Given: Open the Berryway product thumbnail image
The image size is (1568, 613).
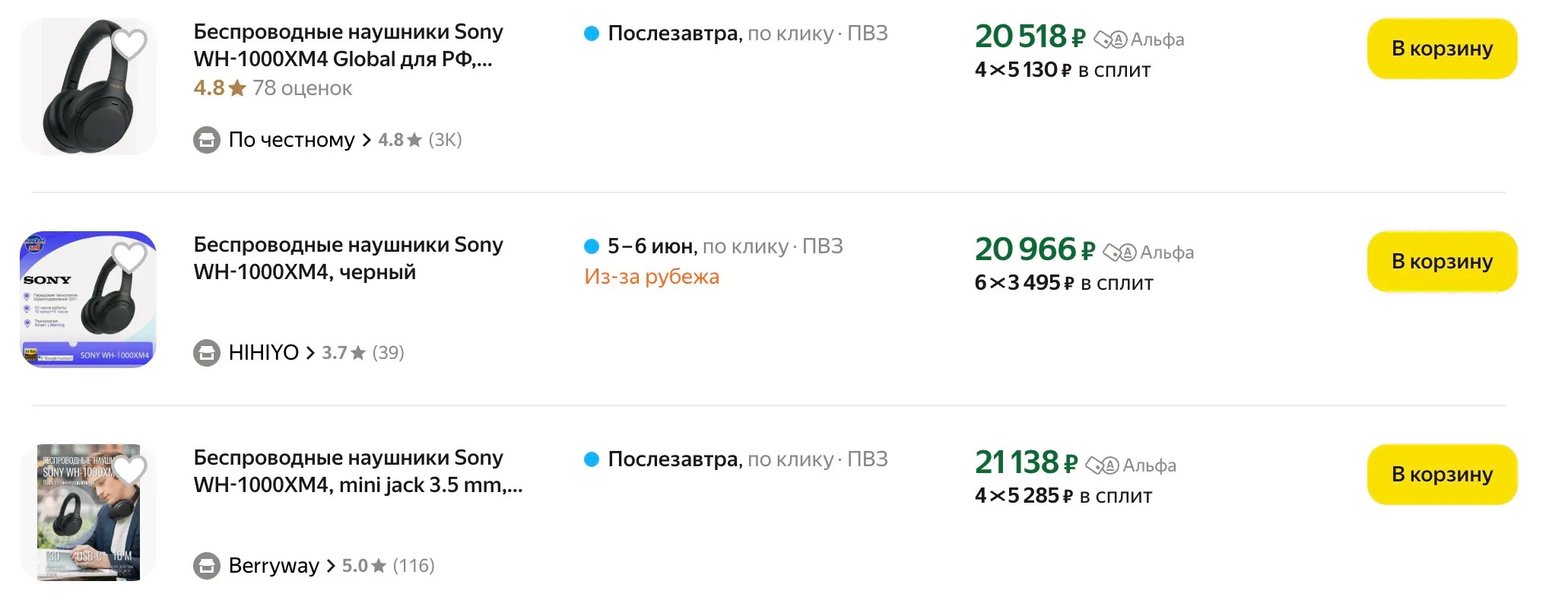Looking at the screenshot, I should [x=88, y=513].
